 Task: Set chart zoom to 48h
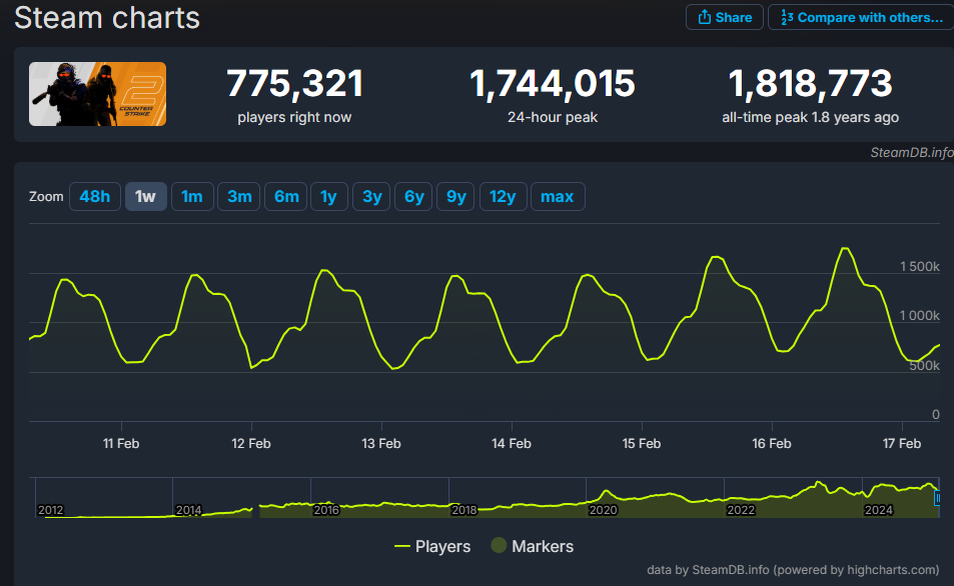click(x=95, y=197)
